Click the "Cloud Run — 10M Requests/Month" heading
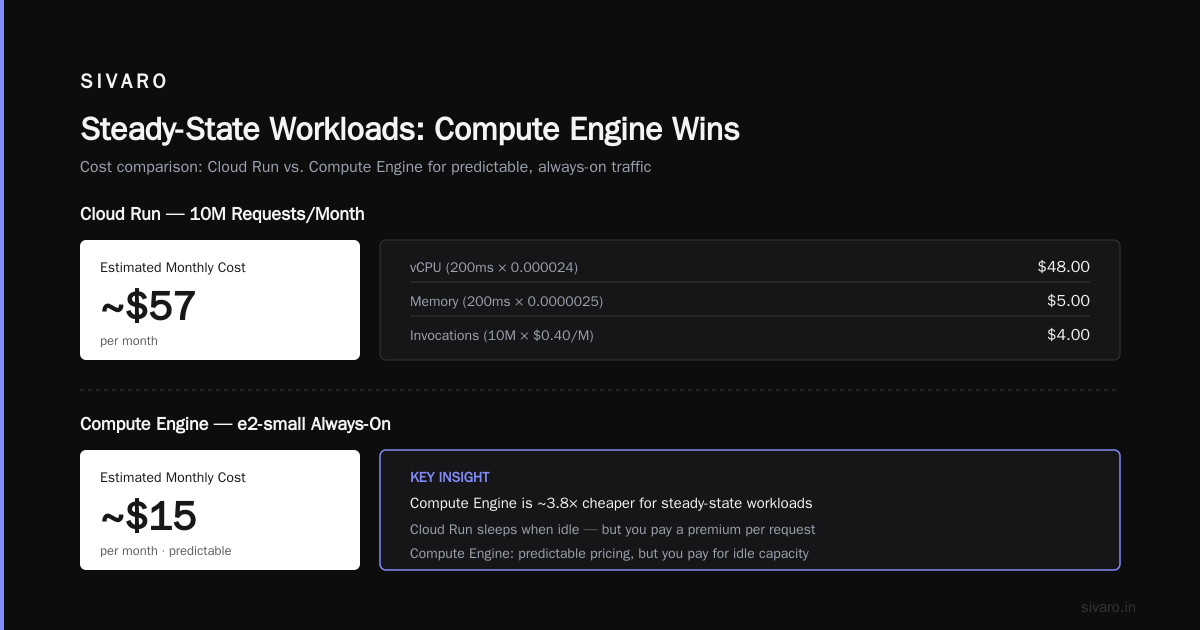 click(x=222, y=214)
